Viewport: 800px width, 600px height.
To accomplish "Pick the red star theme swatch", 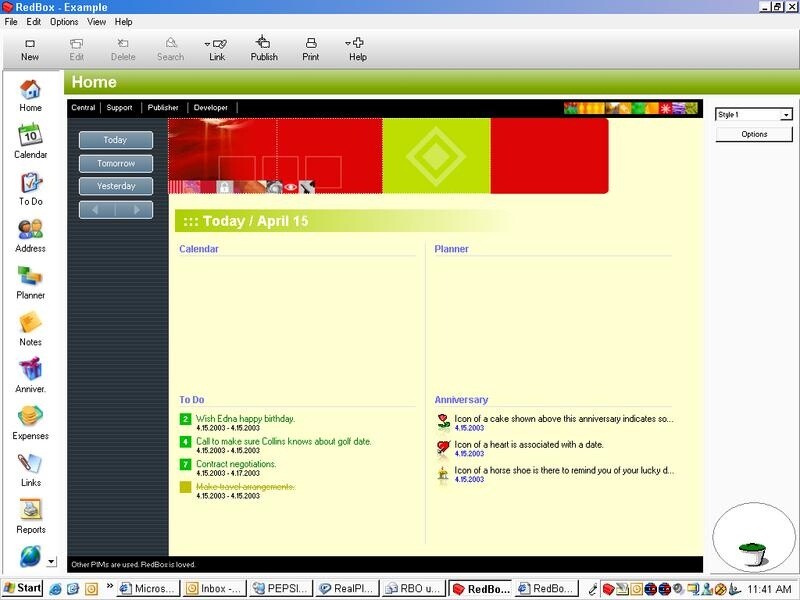I will 665,108.
